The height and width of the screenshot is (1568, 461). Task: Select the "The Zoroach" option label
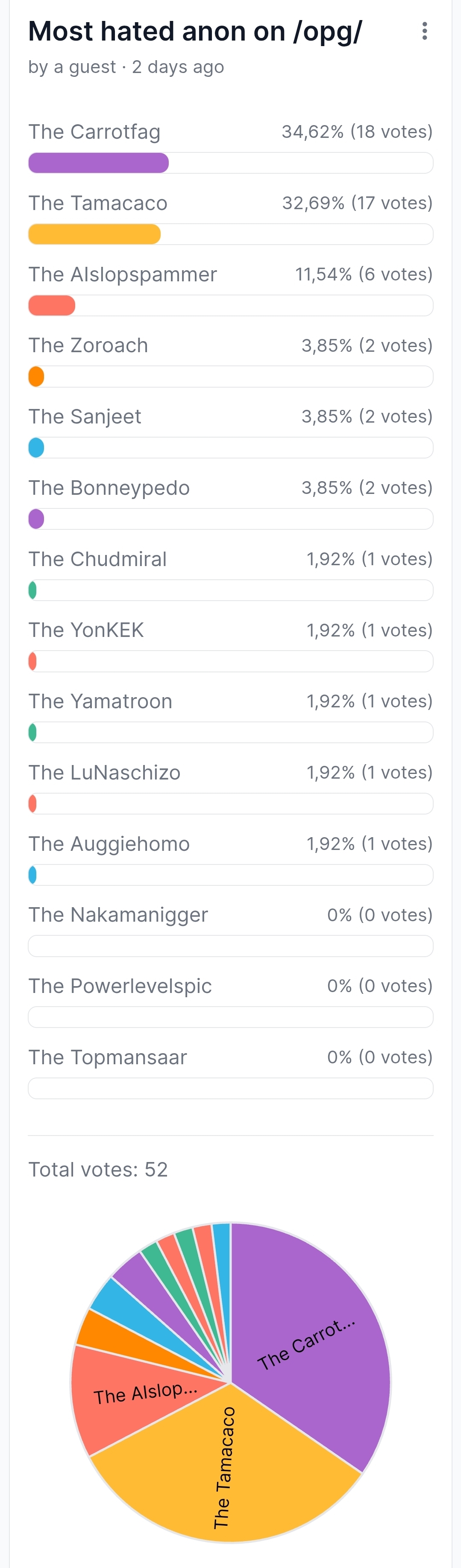coord(88,345)
